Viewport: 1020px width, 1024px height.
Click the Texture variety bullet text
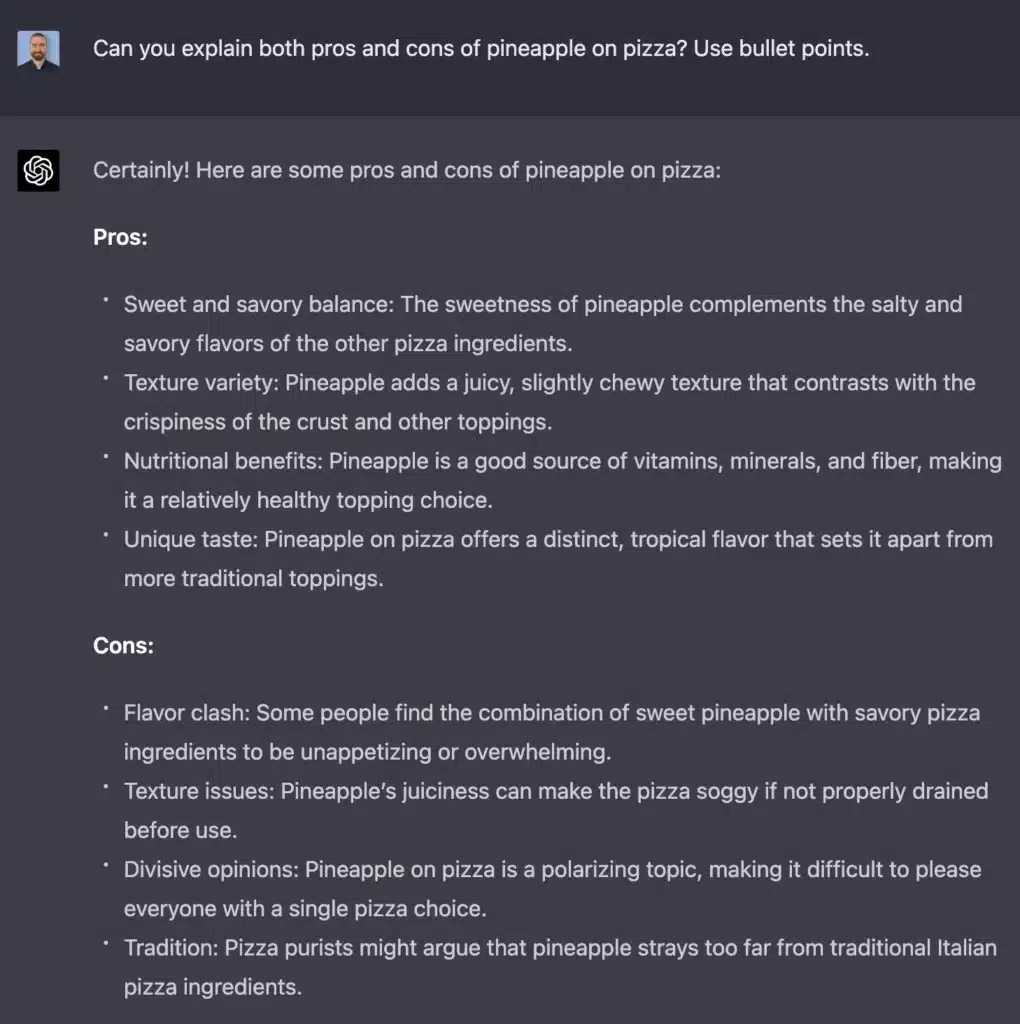click(x=549, y=402)
